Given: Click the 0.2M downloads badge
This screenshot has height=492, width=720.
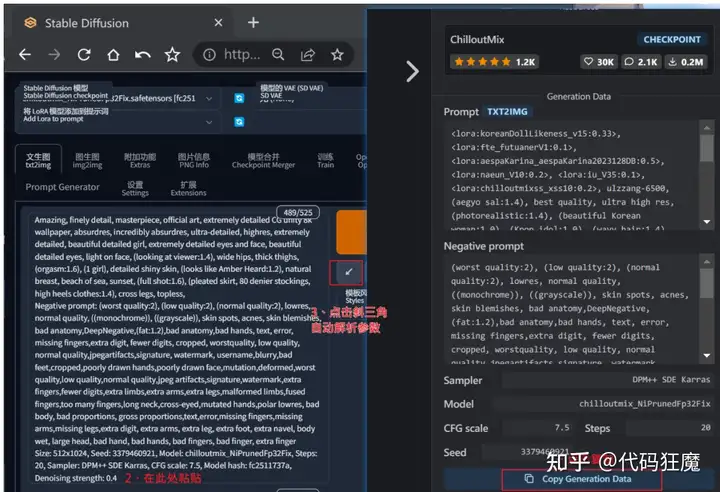Looking at the screenshot, I should point(686,62).
